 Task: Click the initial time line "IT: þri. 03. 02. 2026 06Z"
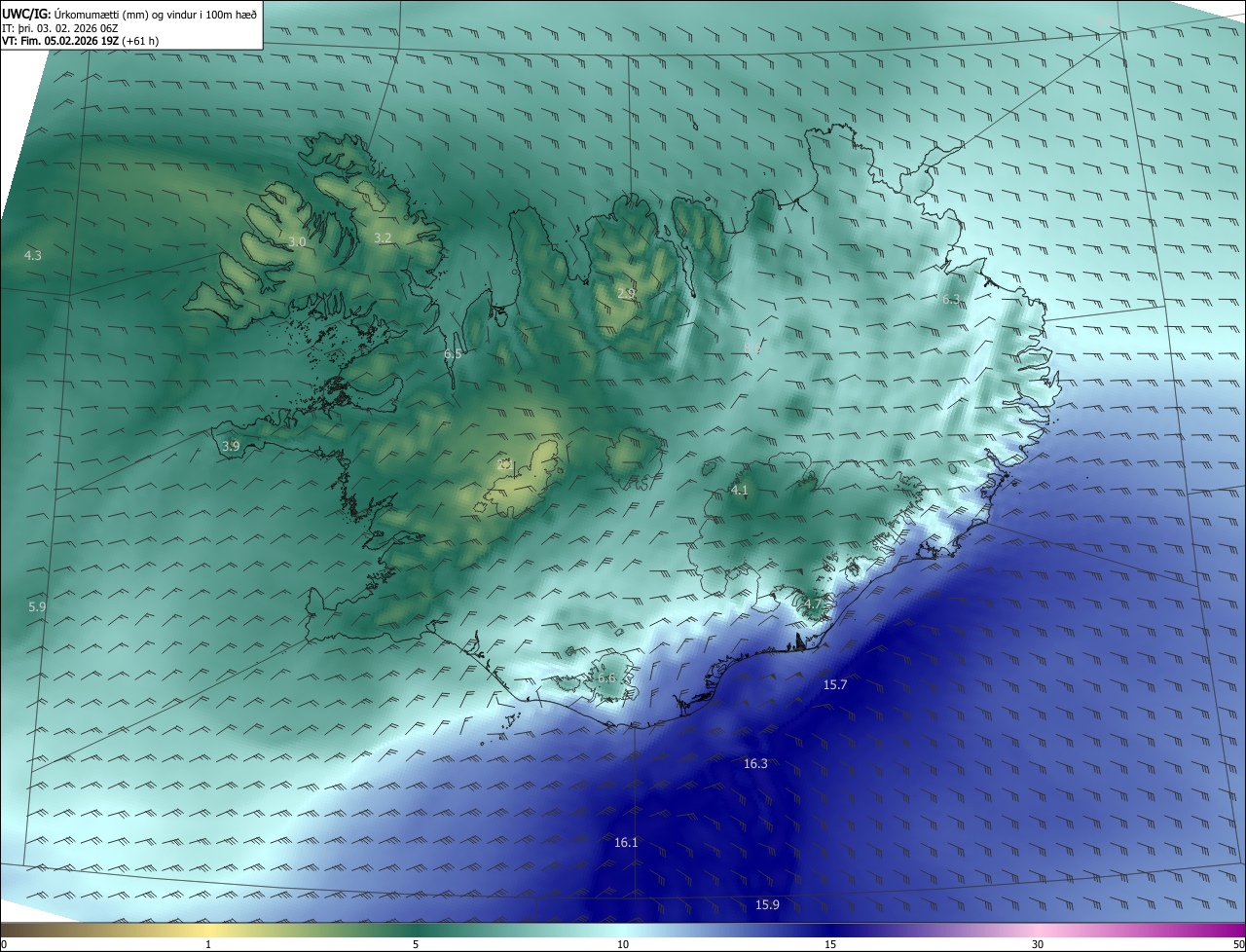[60, 27]
